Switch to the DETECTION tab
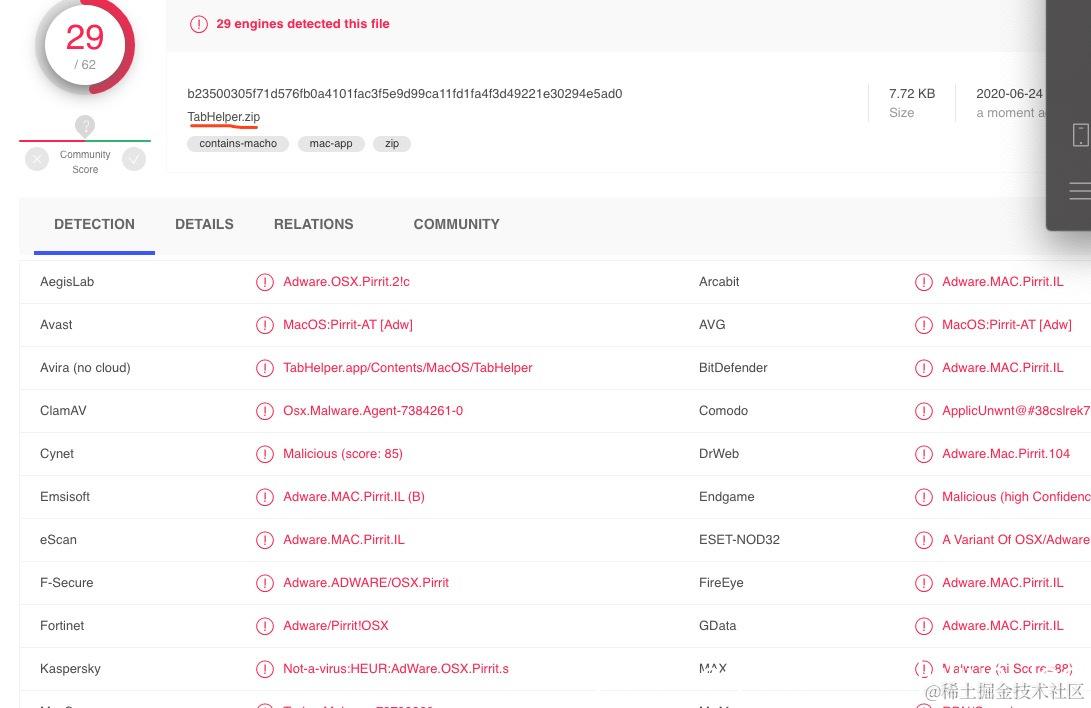Viewport: 1091px width, 708px height. pyautogui.click(x=95, y=225)
